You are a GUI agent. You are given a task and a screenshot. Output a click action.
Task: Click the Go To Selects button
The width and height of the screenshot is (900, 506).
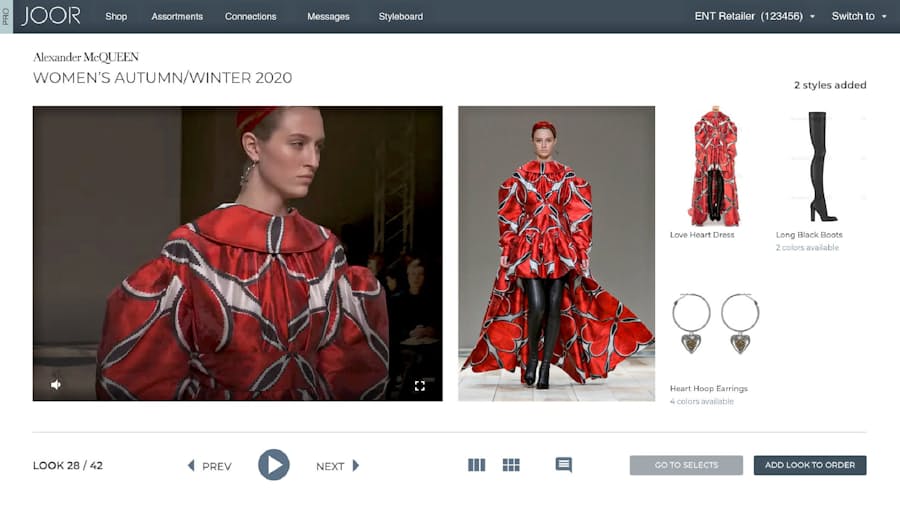point(686,465)
